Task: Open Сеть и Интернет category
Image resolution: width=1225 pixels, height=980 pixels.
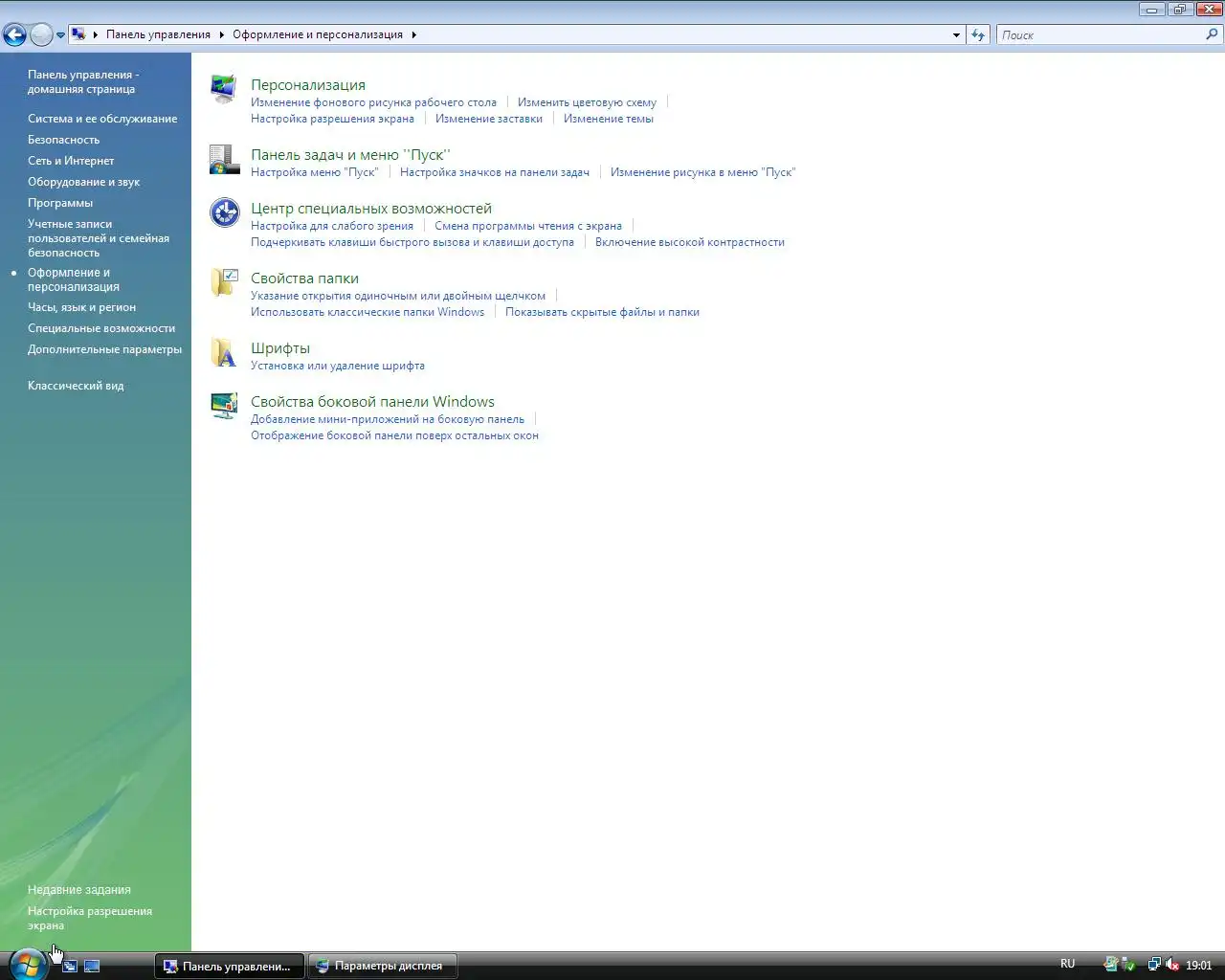Action: (x=71, y=161)
